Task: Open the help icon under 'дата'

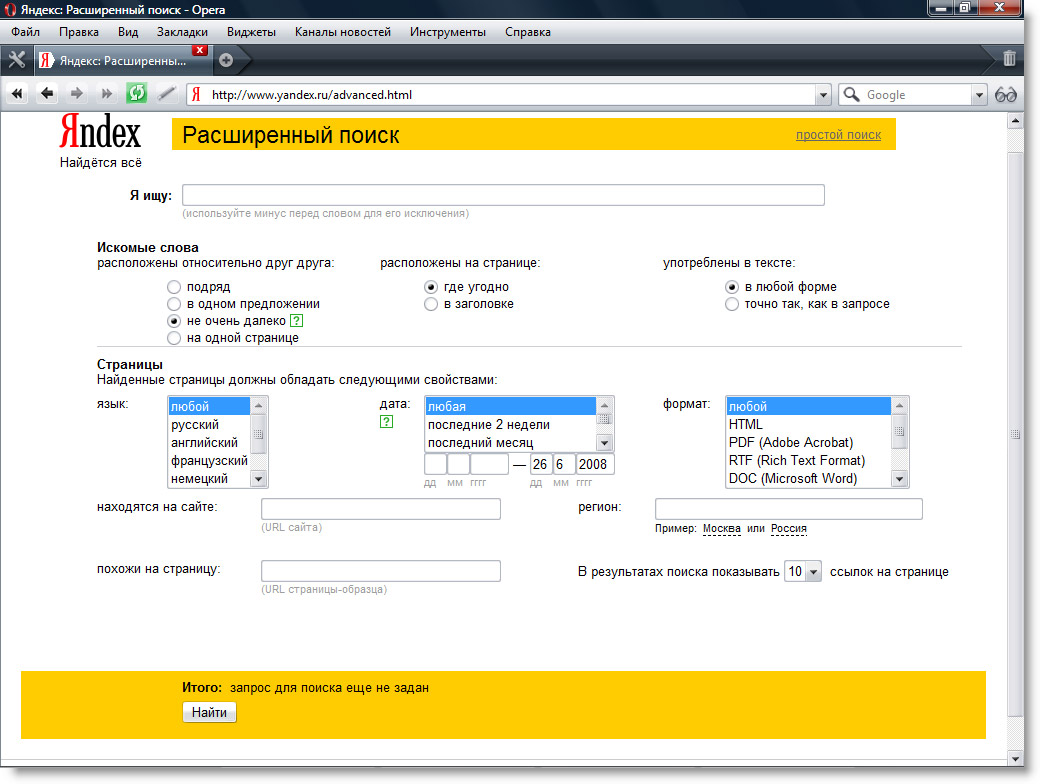Action: (x=386, y=422)
